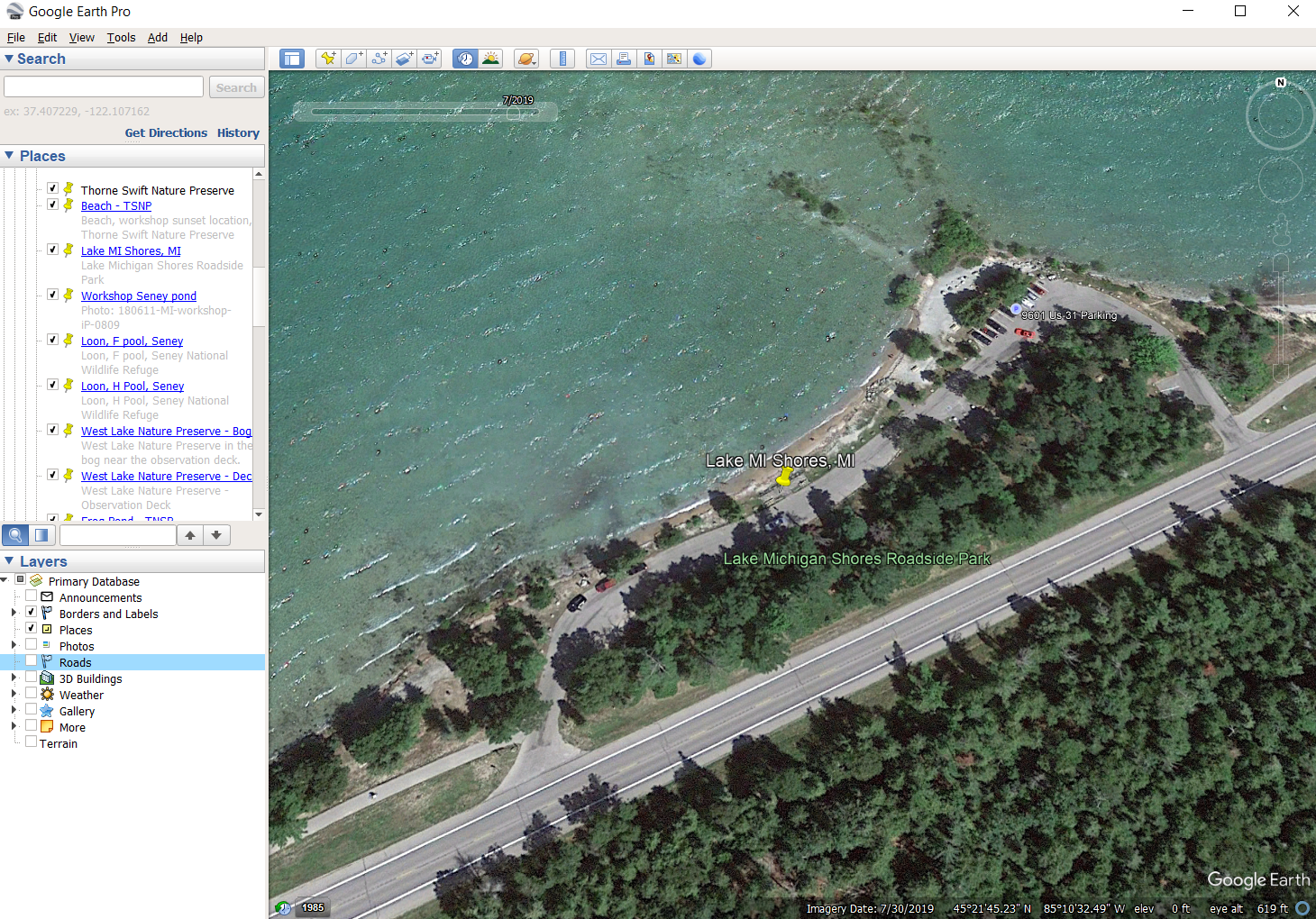The height and width of the screenshot is (919, 1316).
Task: Add an image overlay
Action: pyautogui.click(x=404, y=59)
